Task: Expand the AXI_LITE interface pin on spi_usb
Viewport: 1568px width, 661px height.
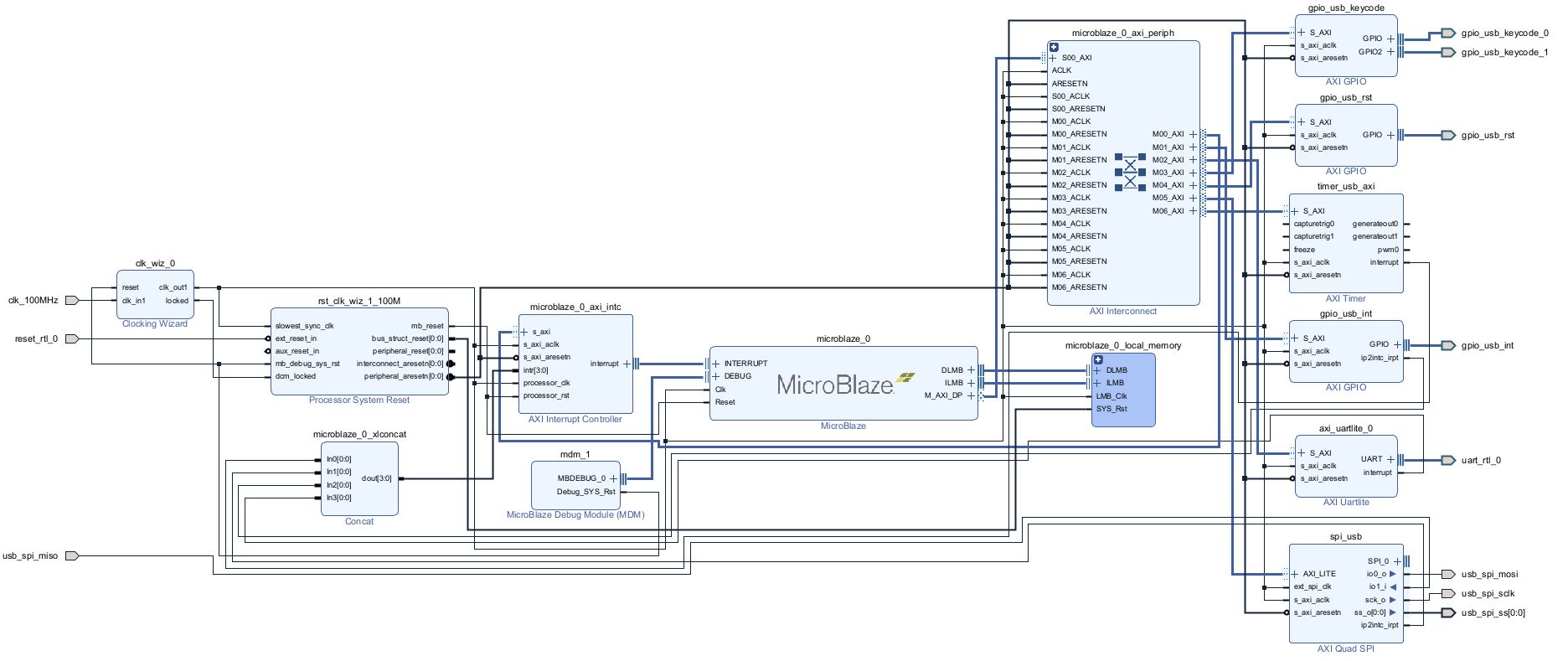Action: 1295,574
